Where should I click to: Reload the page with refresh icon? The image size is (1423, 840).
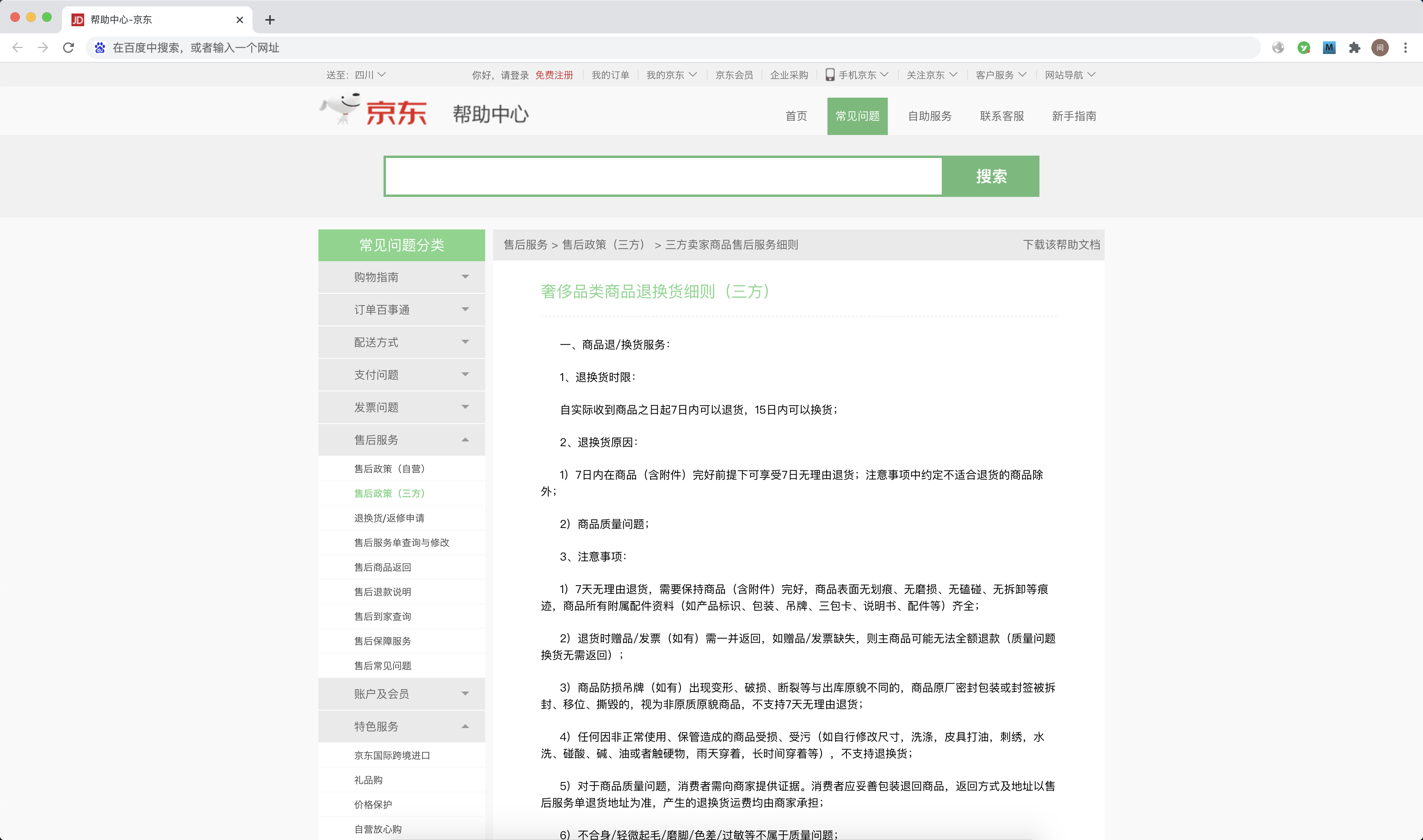click(x=68, y=48)
